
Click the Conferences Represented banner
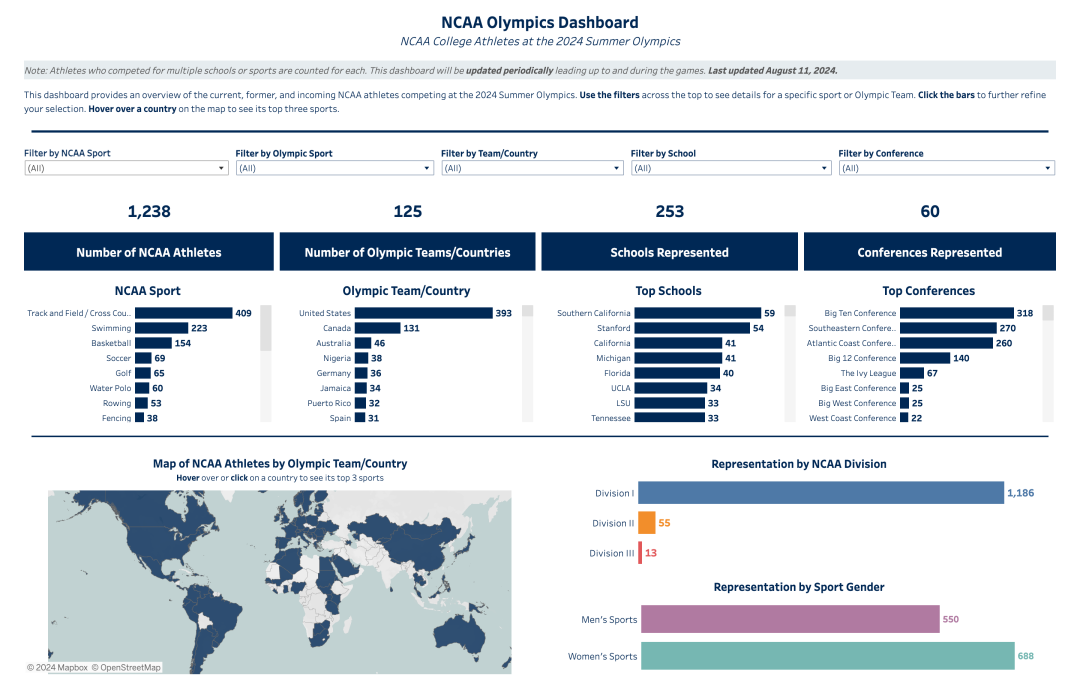pyautogui.click(x=930, y=252)
